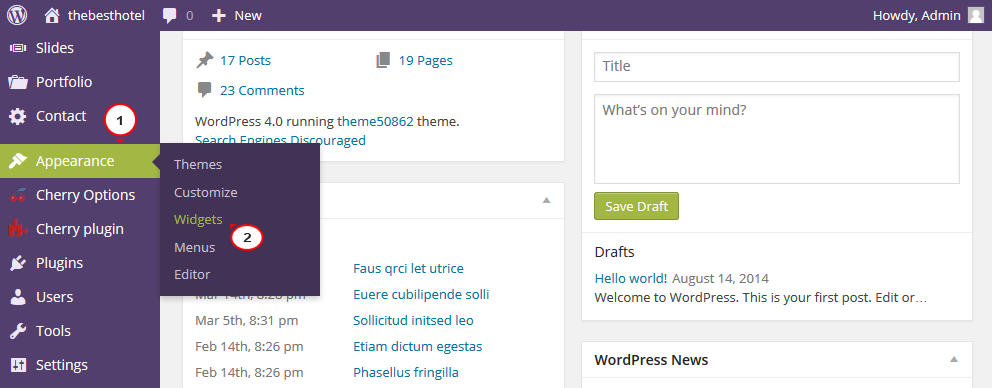
Task: Click the comment icon beside 23 Comments
Action: 204,90
